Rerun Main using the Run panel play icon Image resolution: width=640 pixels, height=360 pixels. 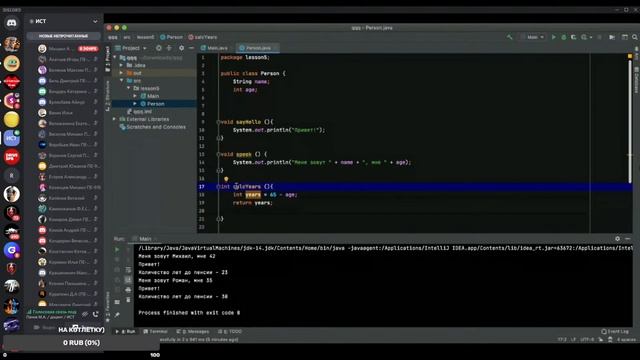117,249
